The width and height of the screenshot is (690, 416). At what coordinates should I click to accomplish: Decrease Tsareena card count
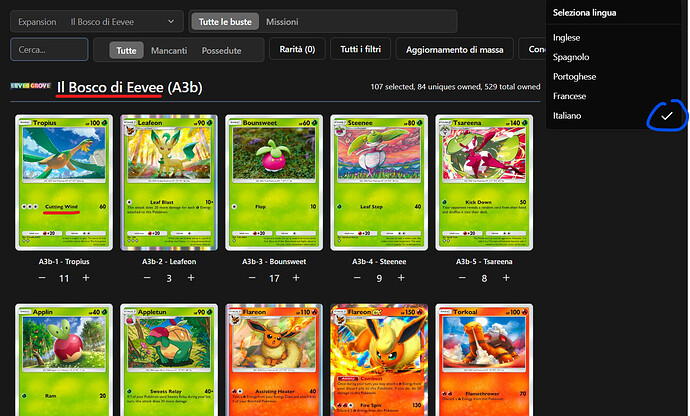462,278
